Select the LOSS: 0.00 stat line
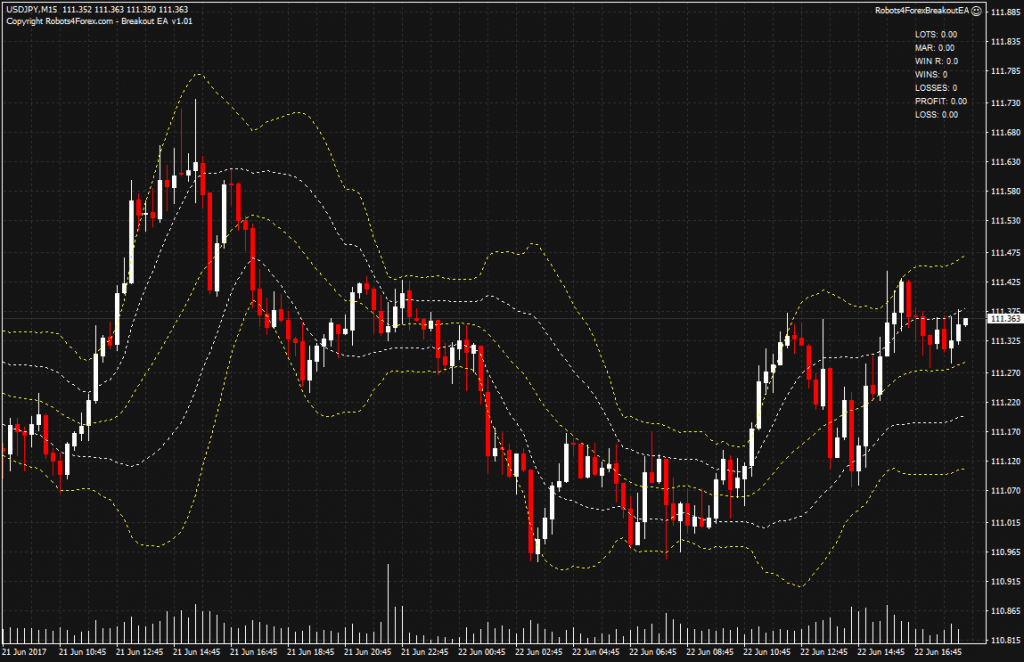This screenshot has width=1024, height=662. [936, 115]
